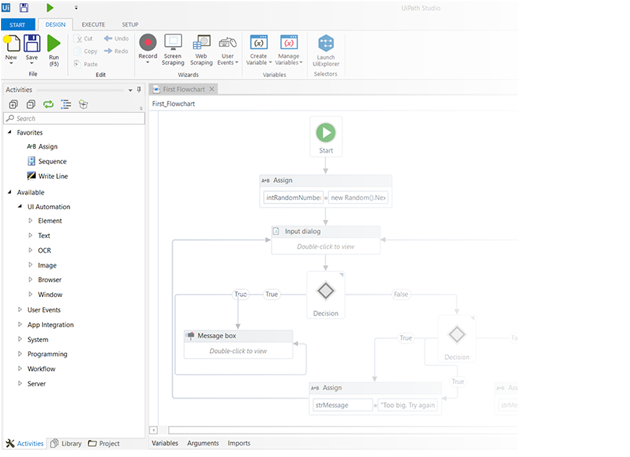
Task: Select the Message box activity
Action: 238,344
